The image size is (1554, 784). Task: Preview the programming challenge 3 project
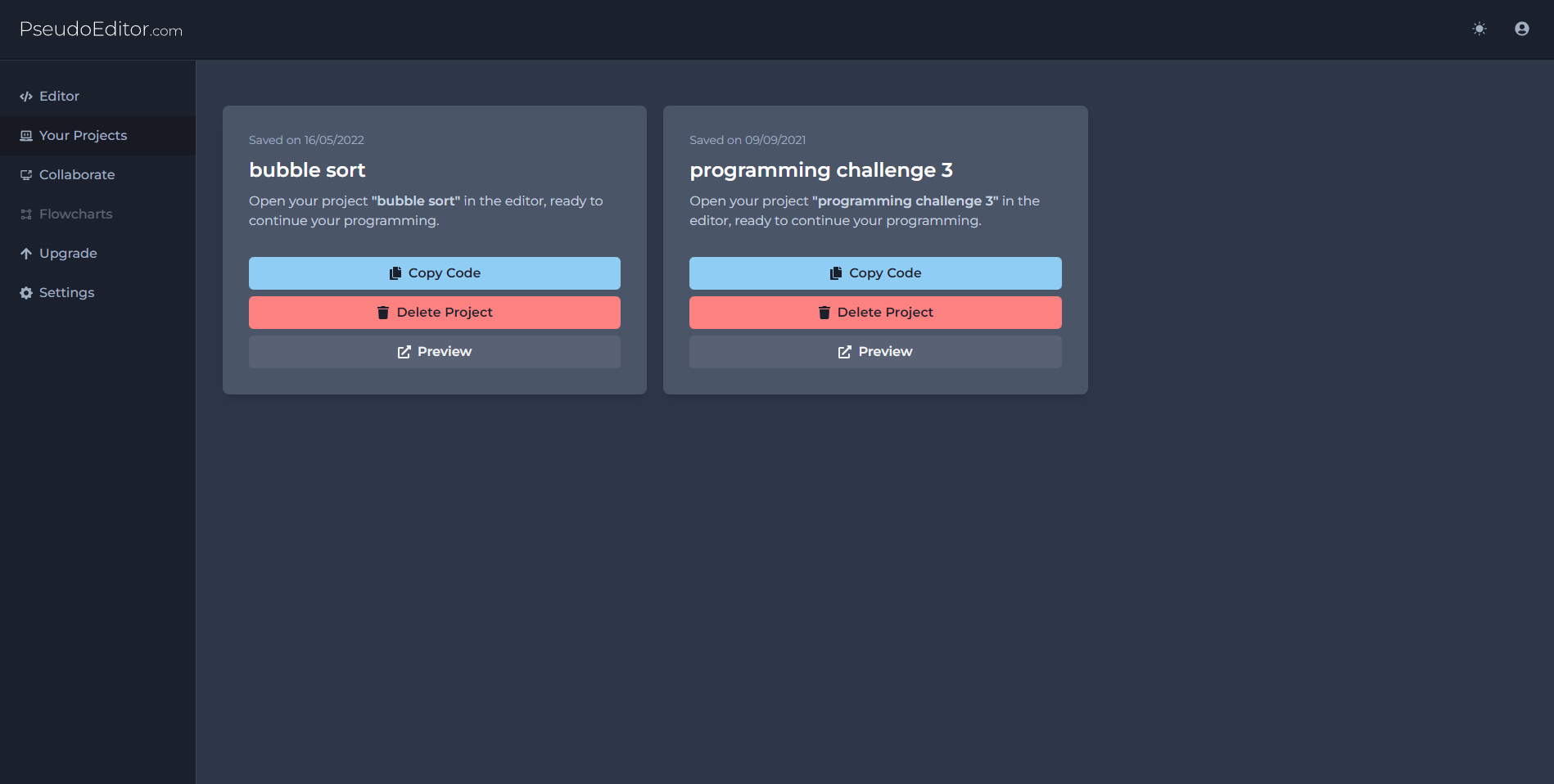tap(875, 352)
